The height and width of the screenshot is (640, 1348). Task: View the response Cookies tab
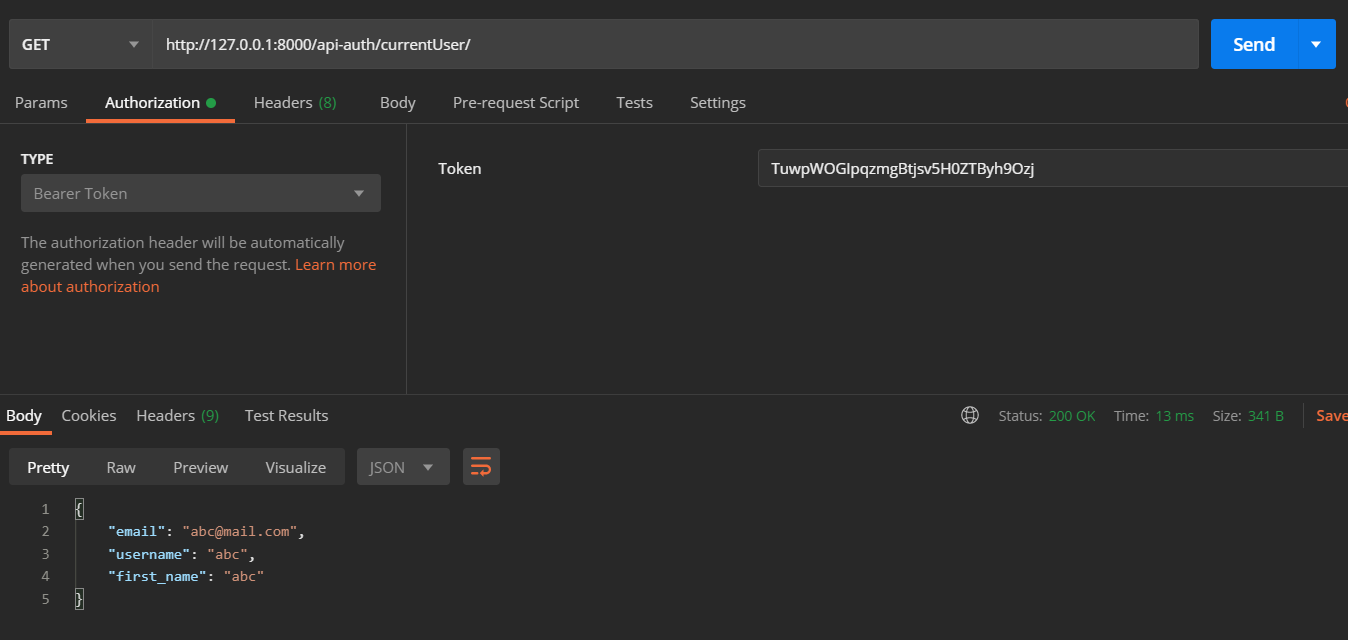tap(89, 416)
